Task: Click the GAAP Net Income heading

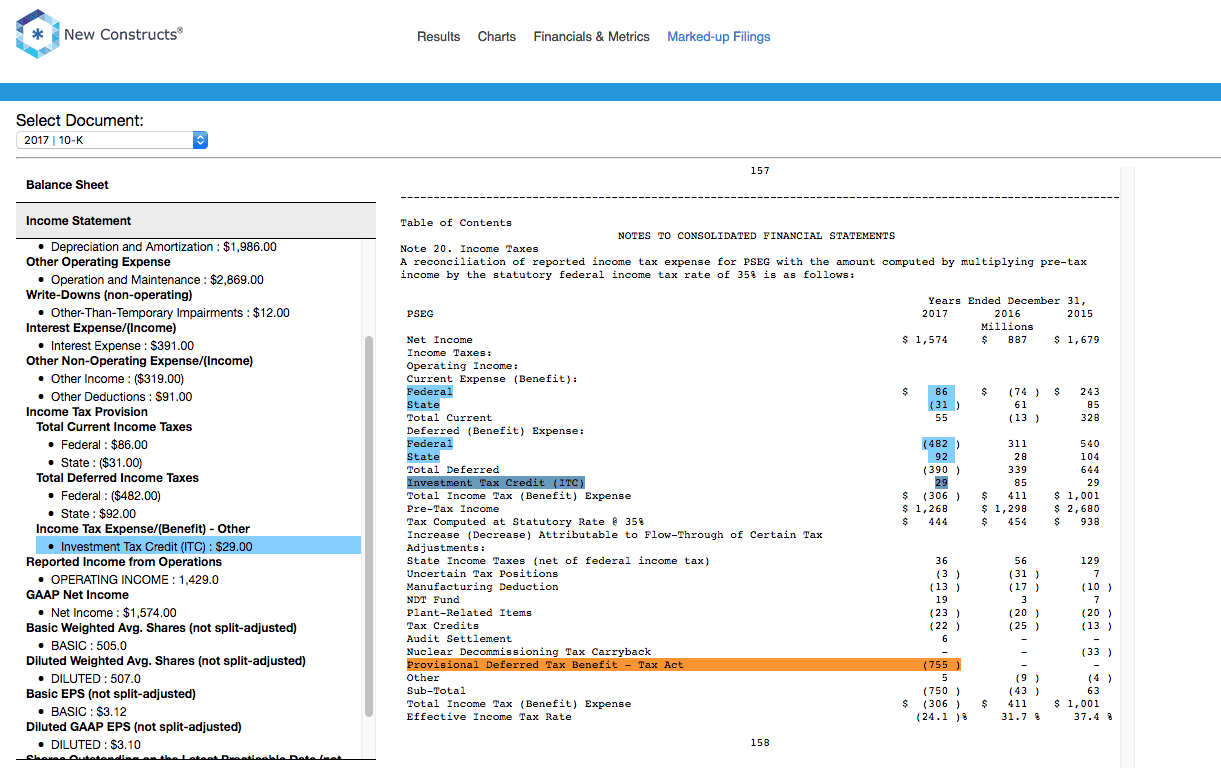Action: [77, 595]
